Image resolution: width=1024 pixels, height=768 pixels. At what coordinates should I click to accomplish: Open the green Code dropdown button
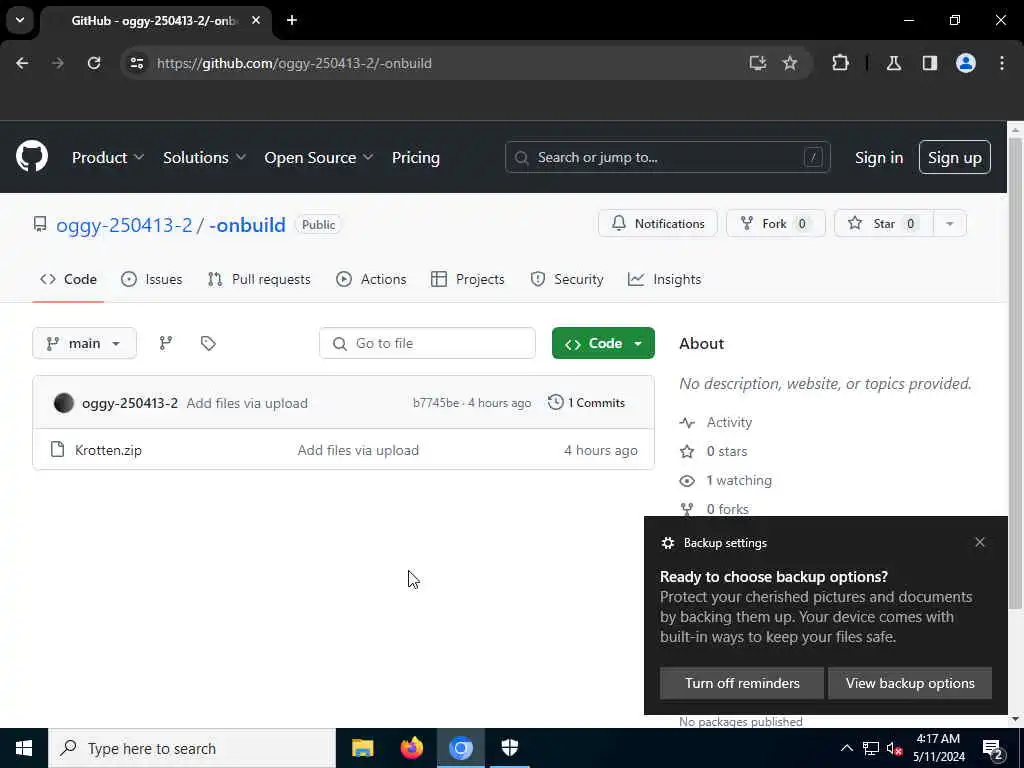603,343
